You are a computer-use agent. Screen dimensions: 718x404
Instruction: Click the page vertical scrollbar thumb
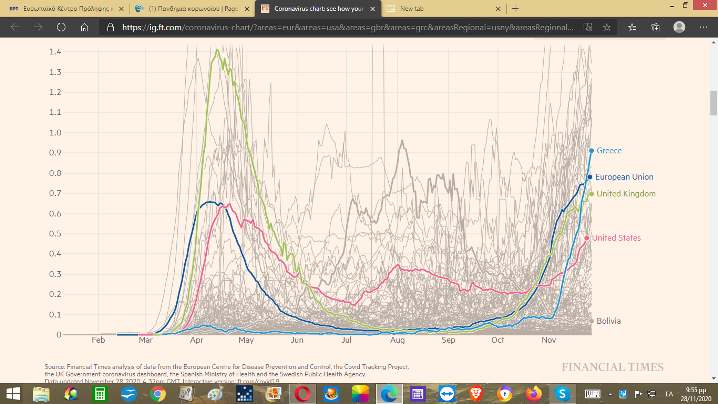click(712, 103)
